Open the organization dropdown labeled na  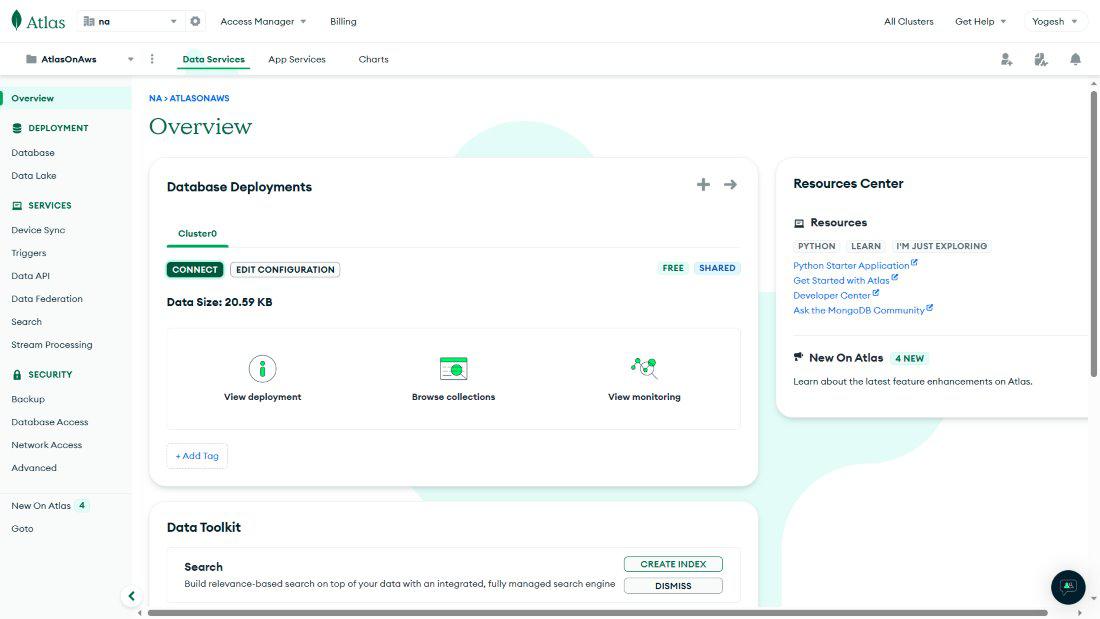click(x=130, y=21)
